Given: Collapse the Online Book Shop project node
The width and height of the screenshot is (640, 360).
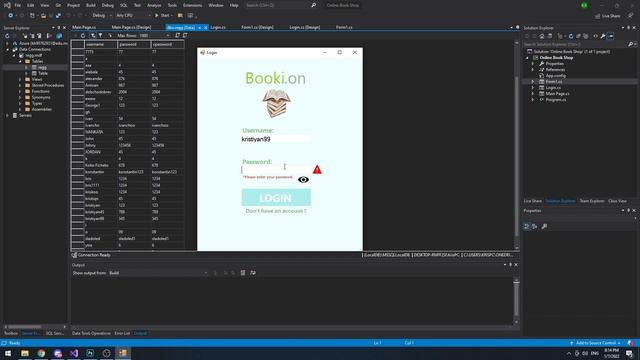Looking at the screenshot, I should coord(527,58).
